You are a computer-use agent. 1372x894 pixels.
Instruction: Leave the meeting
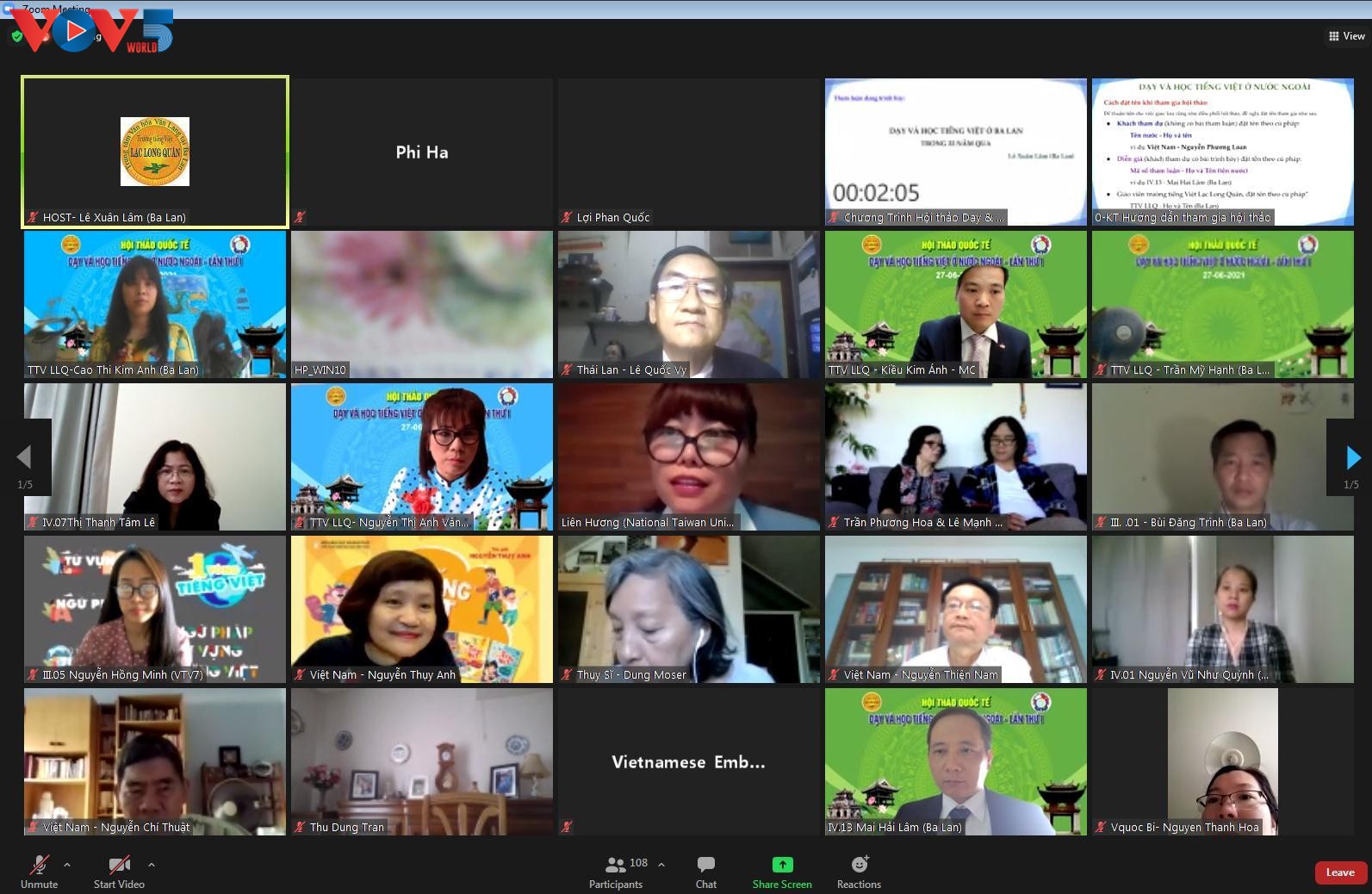tap(1339, 872)
